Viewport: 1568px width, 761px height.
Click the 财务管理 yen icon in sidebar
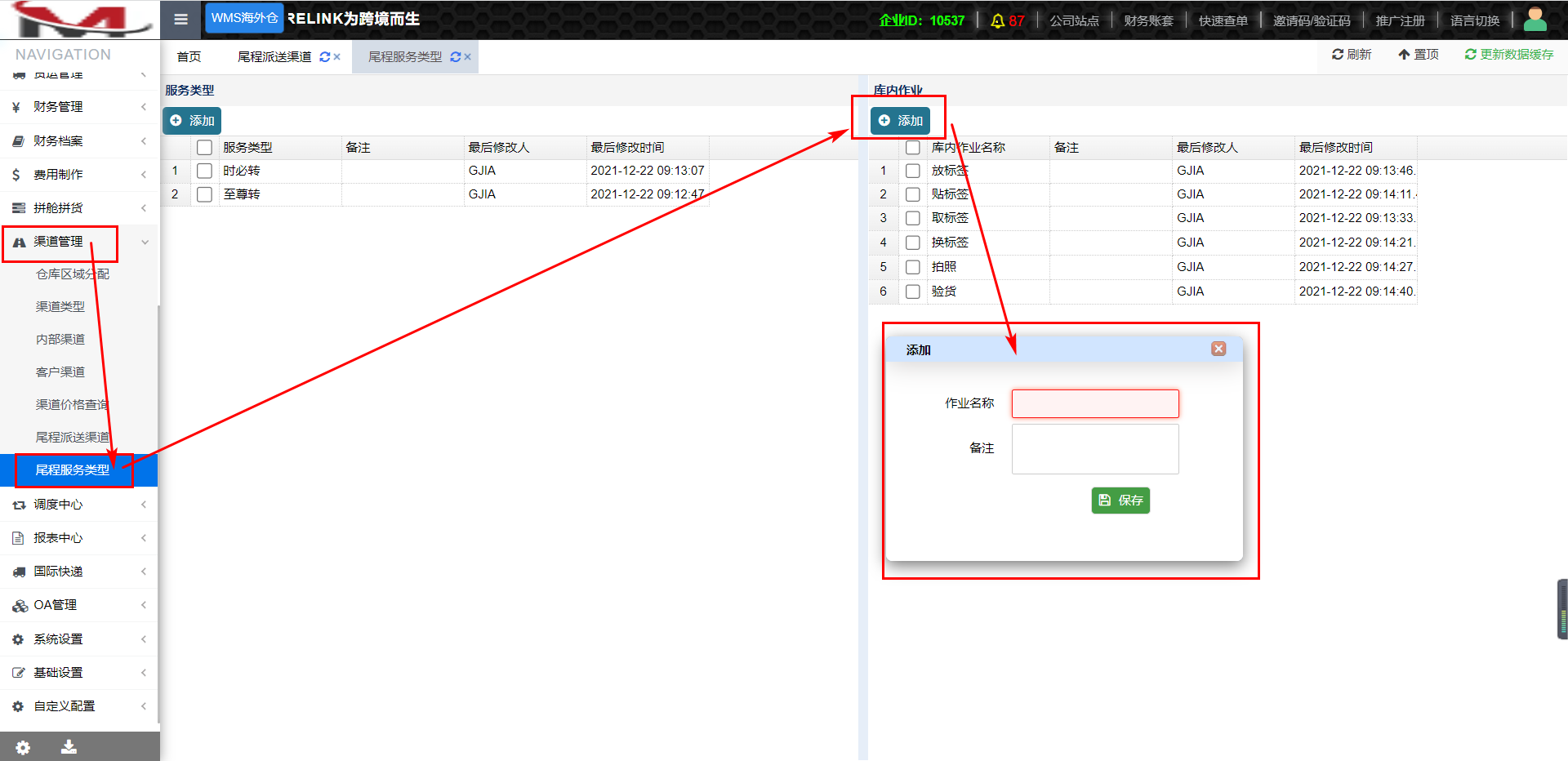pos(16,107)
